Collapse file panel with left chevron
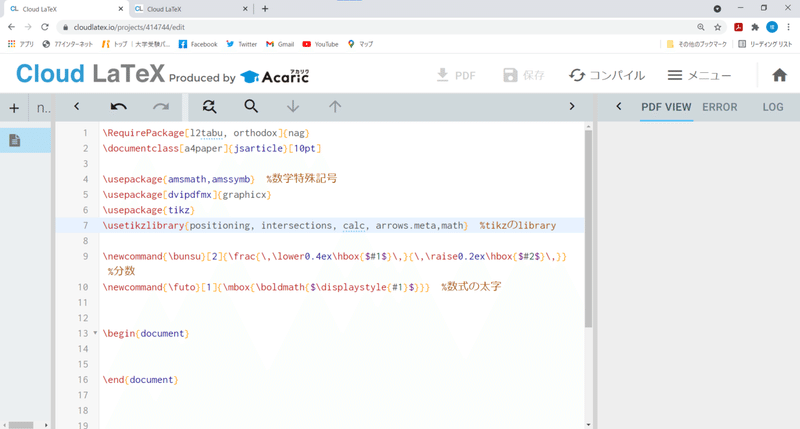Screen dimensions: 800x429 point(77,106)
